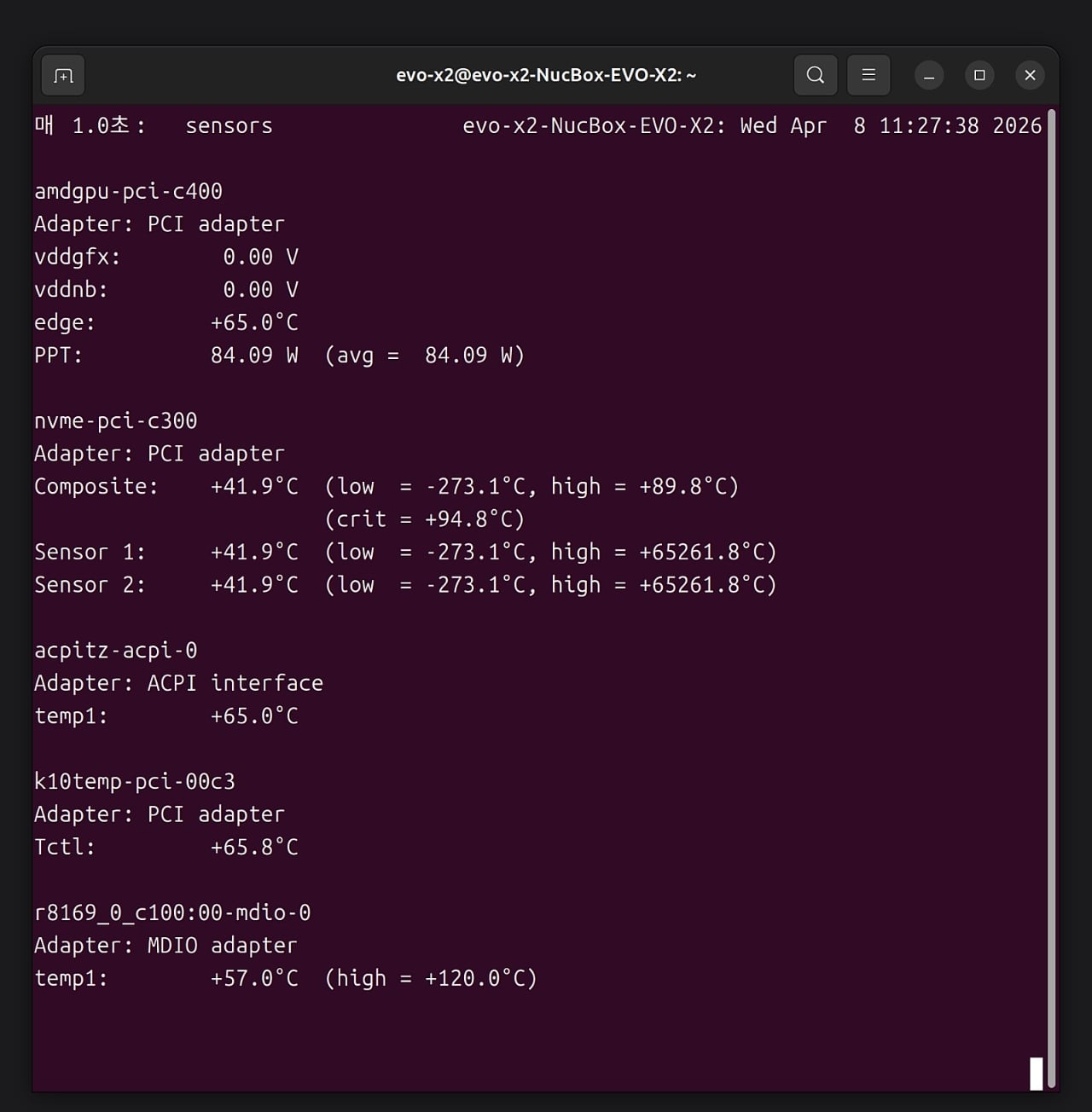Viewport: 1092px width, 1112px height.
Task: Open the terminal search icon
Action: [816, 75]
